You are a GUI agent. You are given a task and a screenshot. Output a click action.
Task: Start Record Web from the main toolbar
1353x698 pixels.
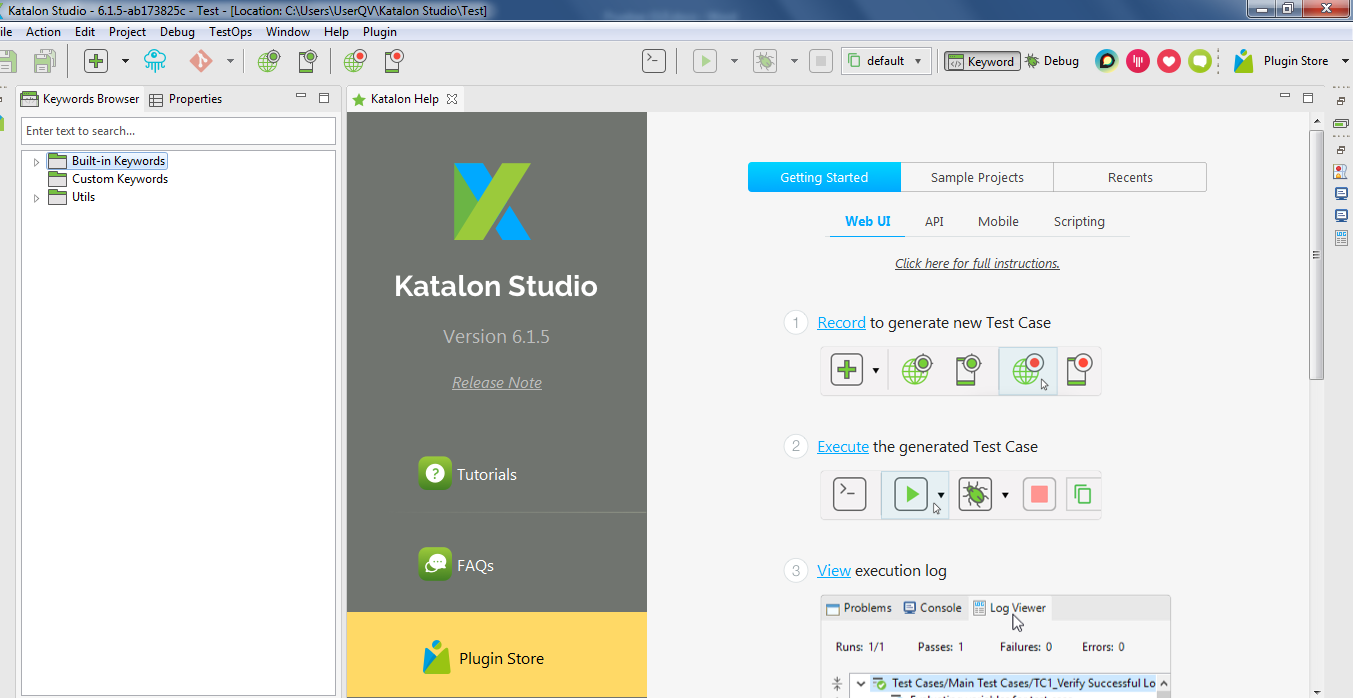[355, 61]
